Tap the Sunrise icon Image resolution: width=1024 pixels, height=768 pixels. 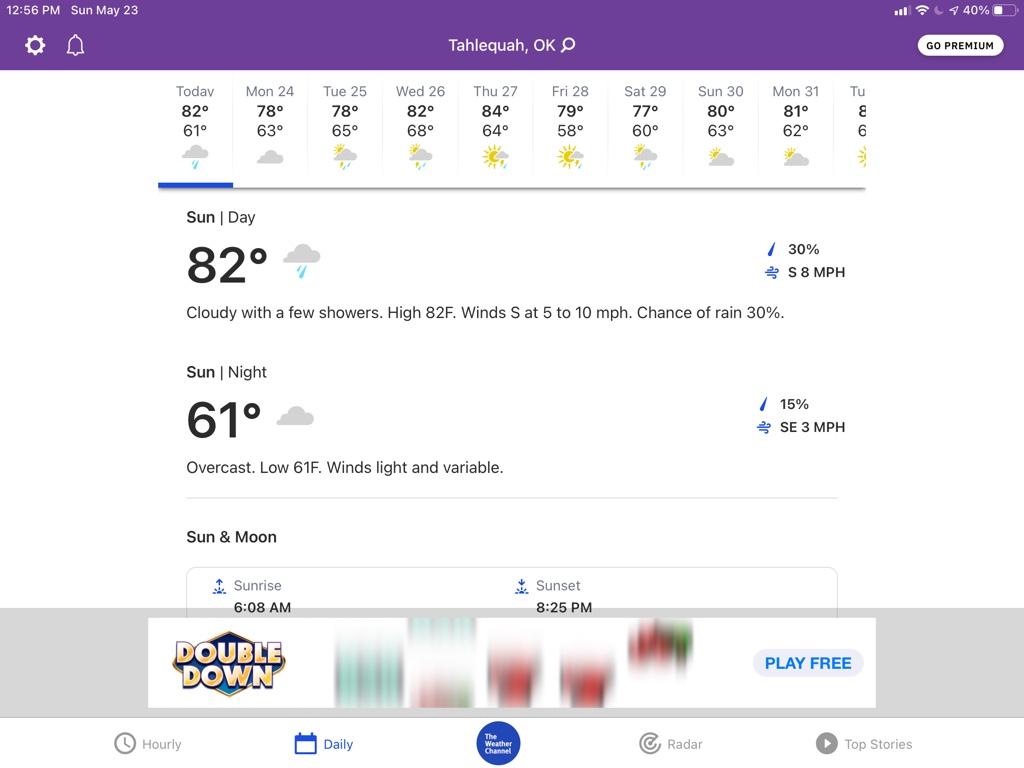219,586
